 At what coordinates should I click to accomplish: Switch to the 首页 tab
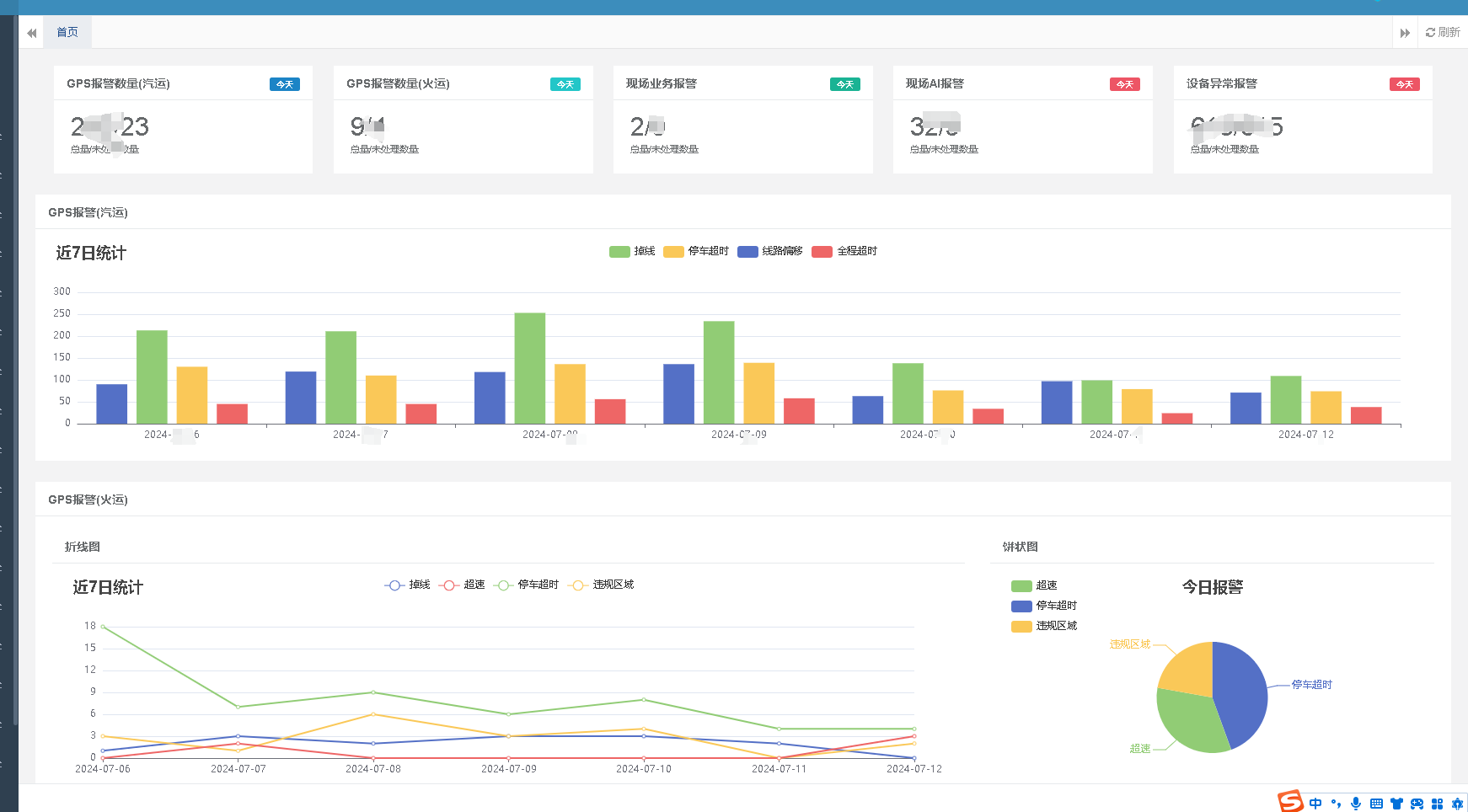[x=67, y=32]
